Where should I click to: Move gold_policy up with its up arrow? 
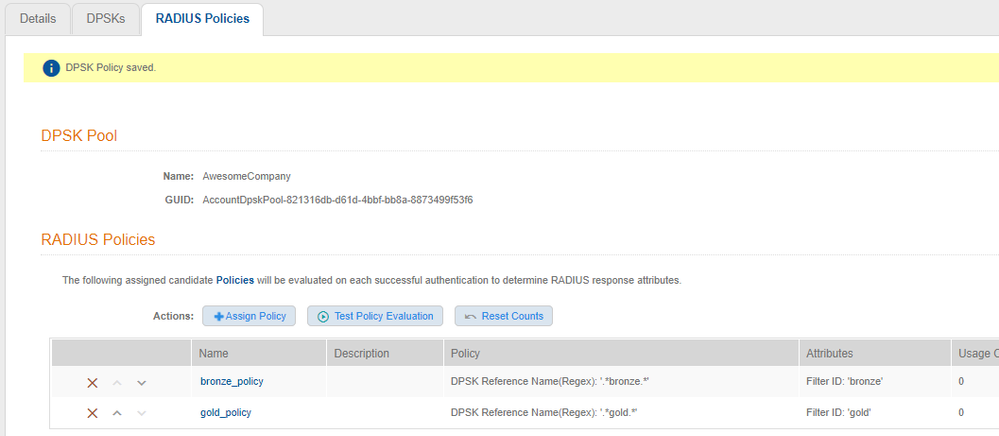pyautogui.click(x=117, y=413)
